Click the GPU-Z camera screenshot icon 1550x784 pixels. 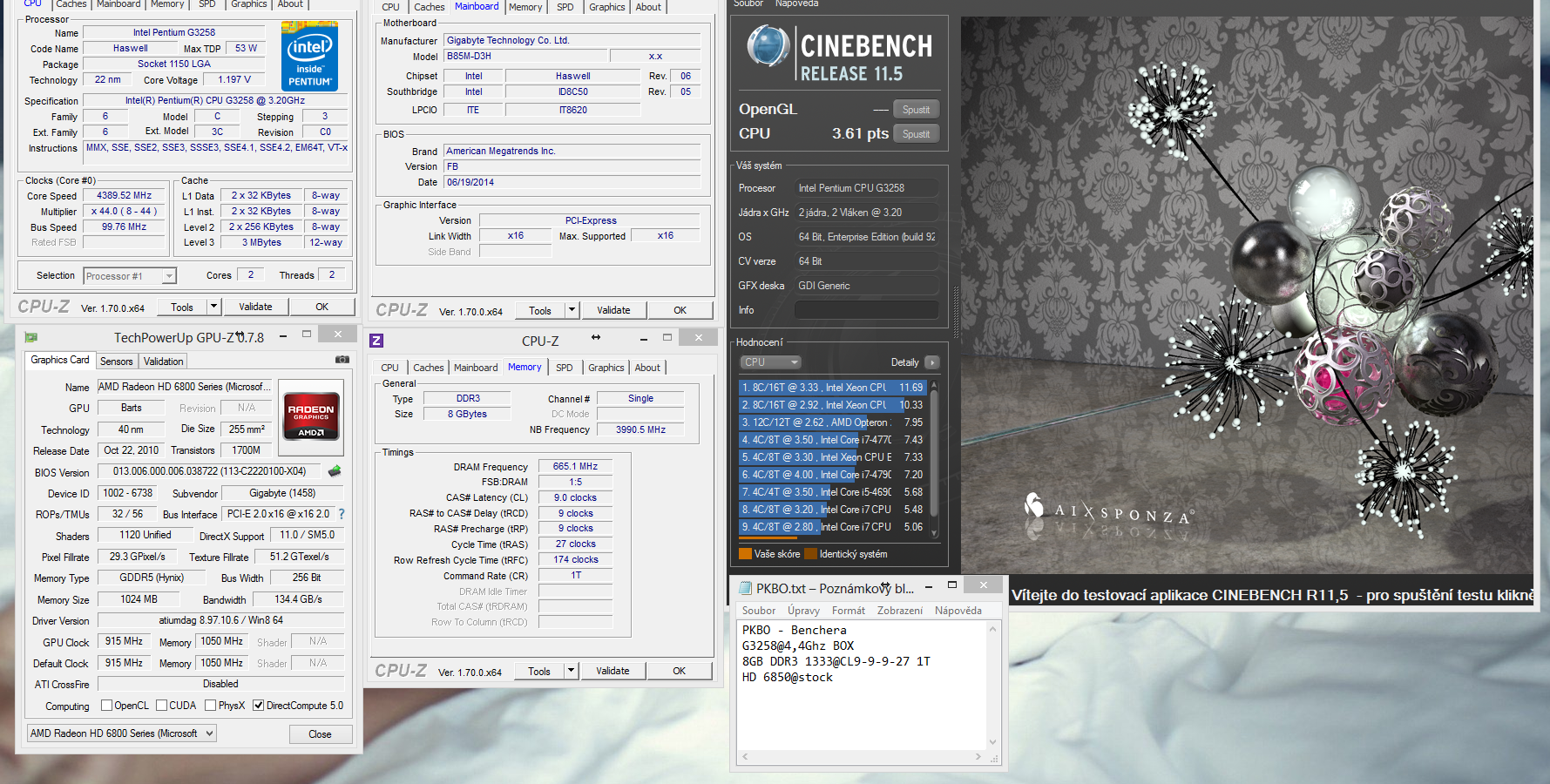point(342,360)
